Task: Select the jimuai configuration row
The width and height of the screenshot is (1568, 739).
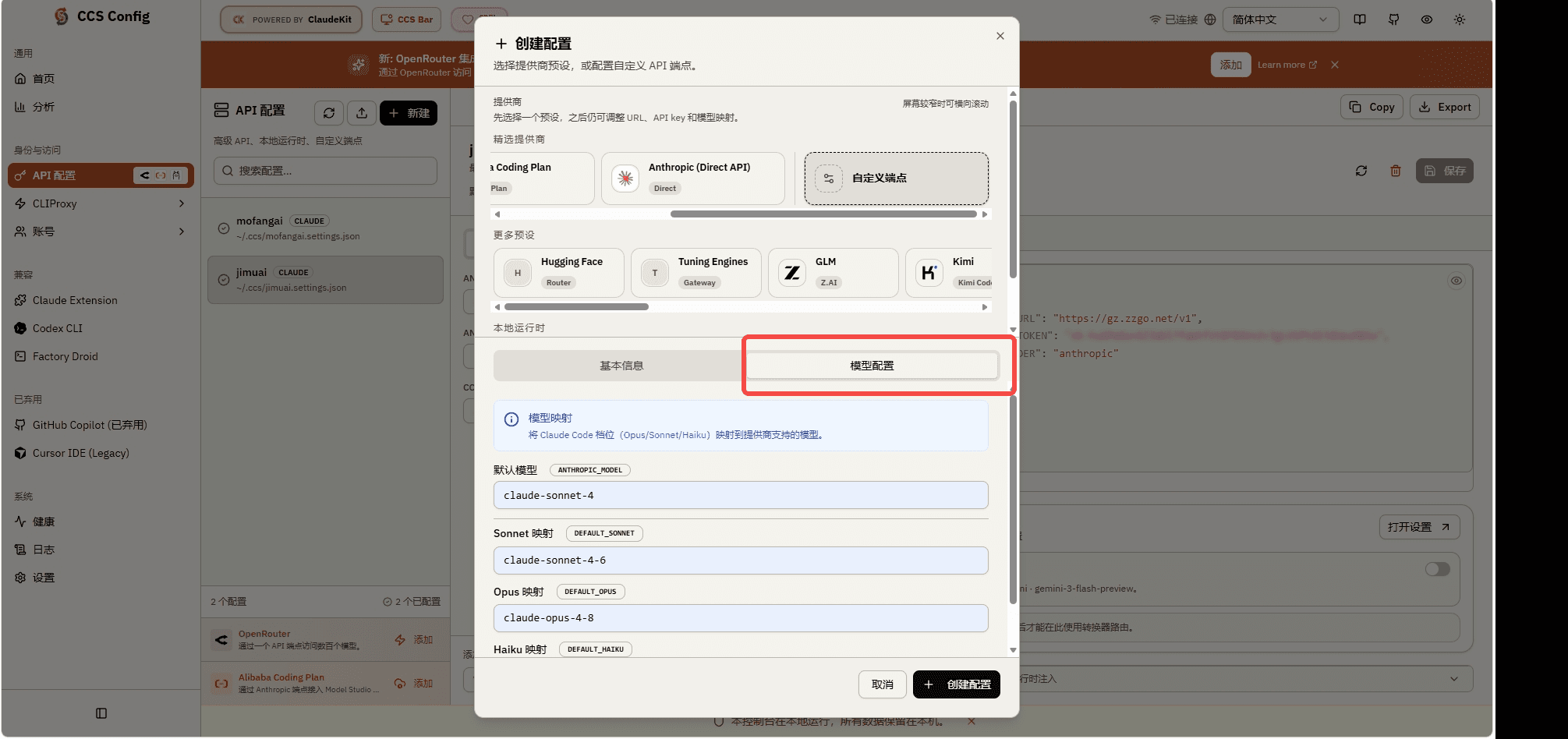Action: pos(326,280)
